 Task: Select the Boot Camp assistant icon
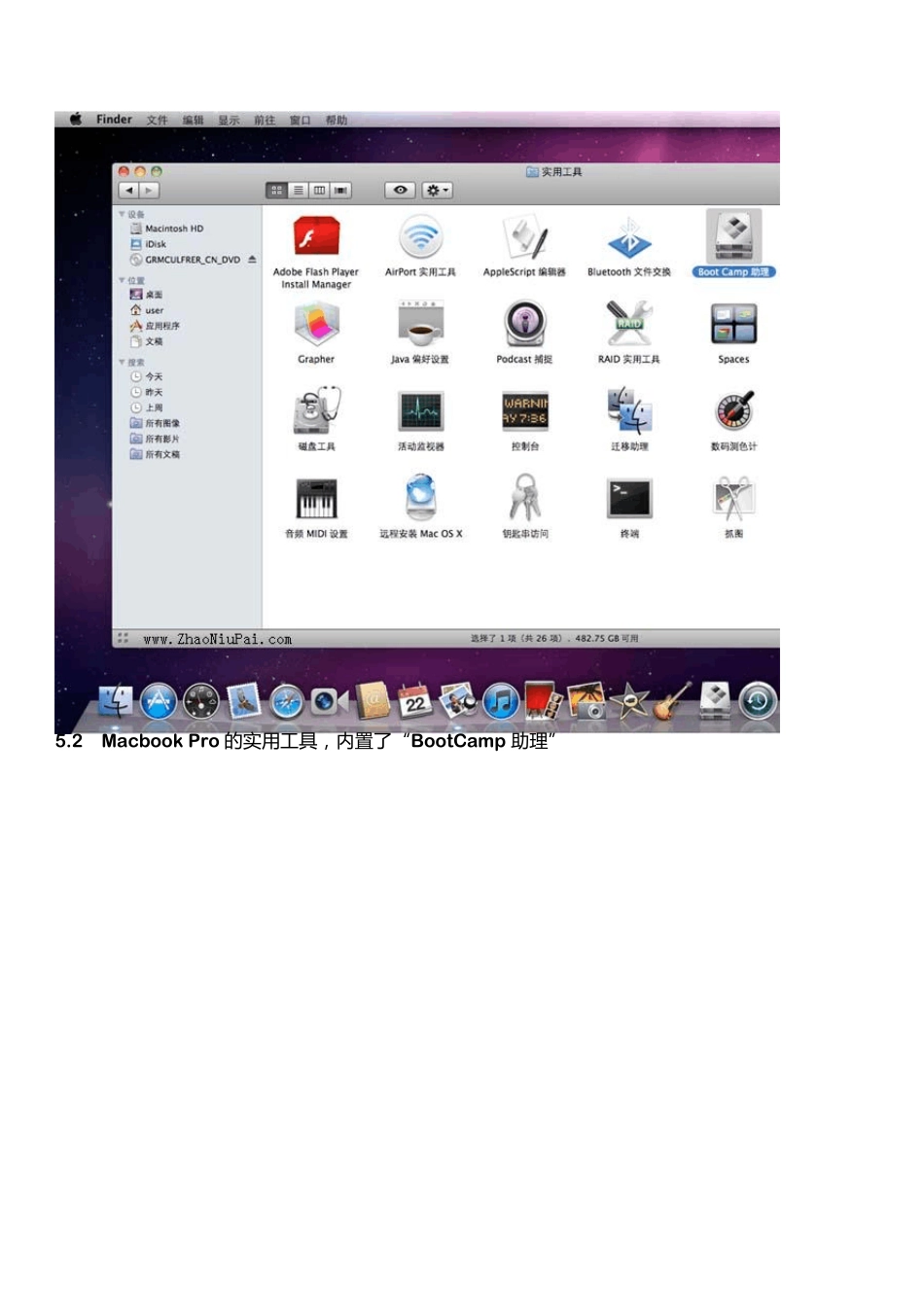tap(733, 237)
